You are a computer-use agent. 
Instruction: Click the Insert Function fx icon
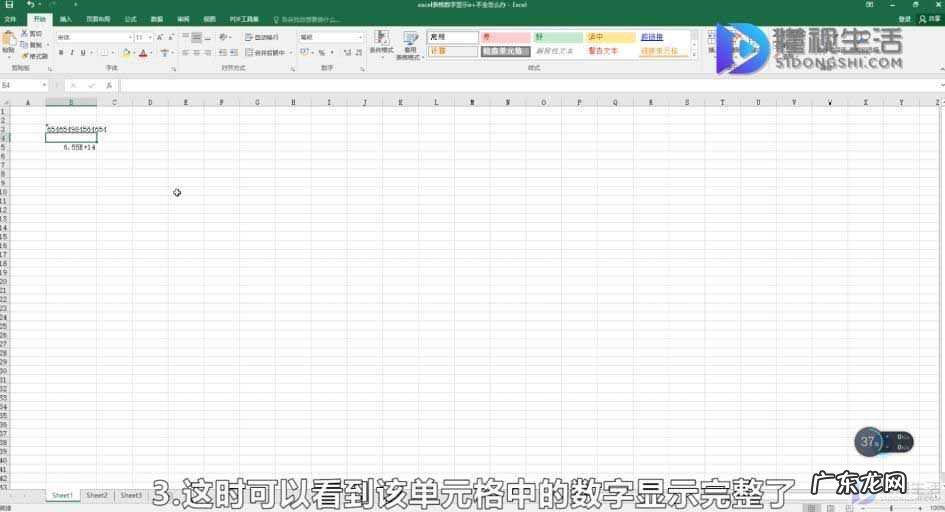pos(108,86)
